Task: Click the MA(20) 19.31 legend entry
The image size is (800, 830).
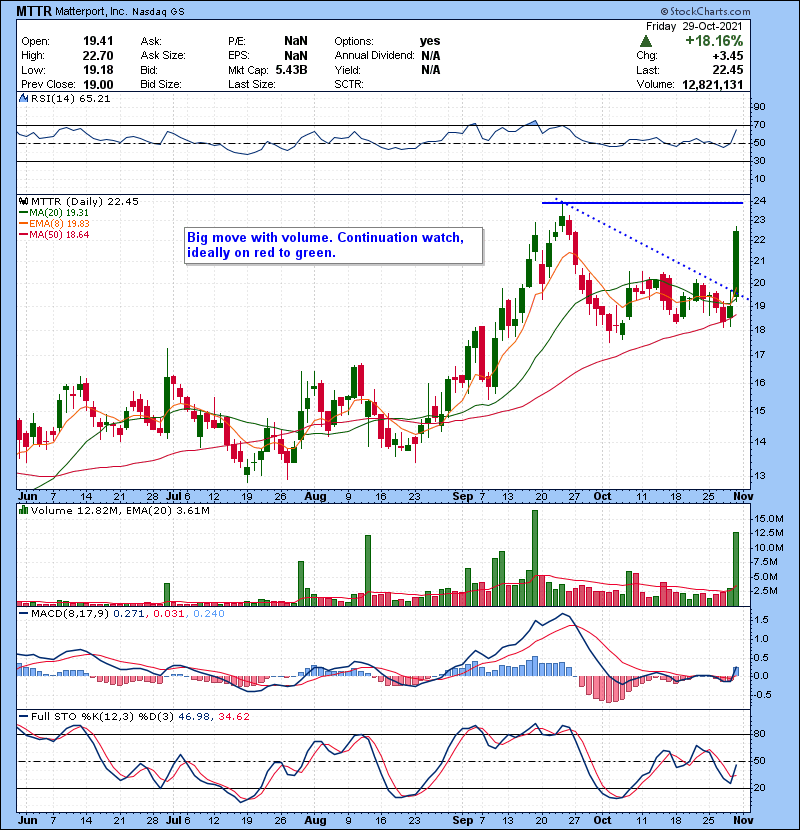Action: [59, 213]
